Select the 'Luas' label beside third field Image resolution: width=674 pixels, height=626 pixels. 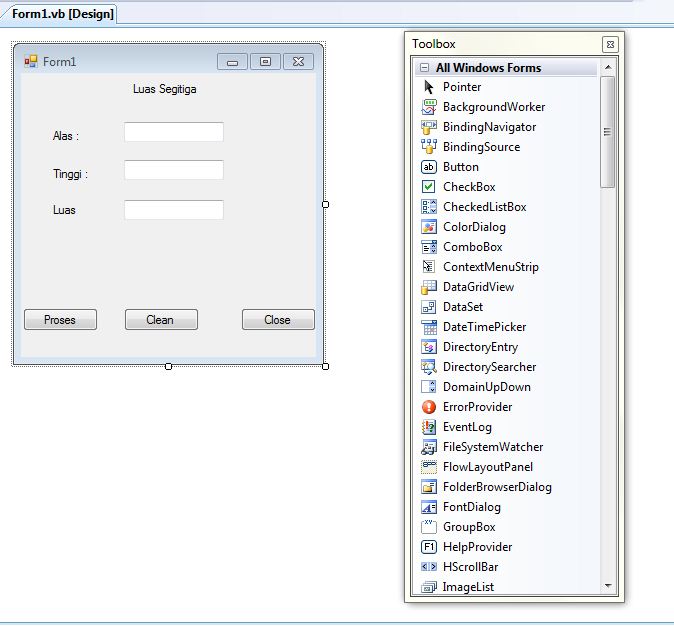point(64,210)
